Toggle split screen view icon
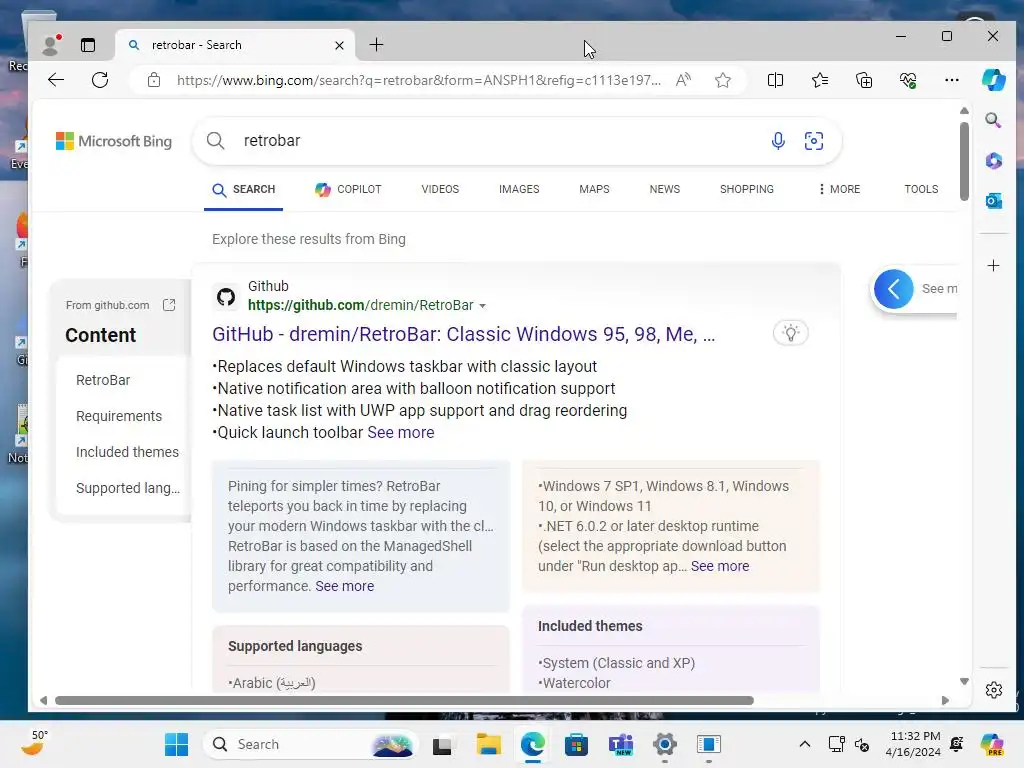The image size is (1024, 768). [775, 80]
